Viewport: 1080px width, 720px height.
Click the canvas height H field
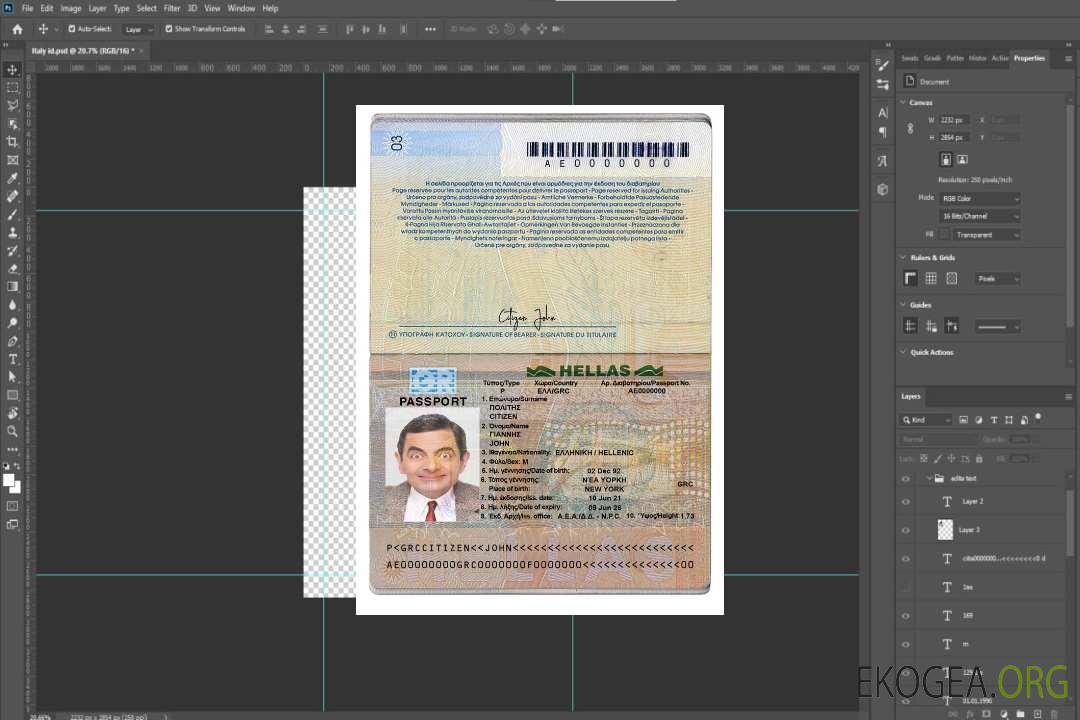955,138
